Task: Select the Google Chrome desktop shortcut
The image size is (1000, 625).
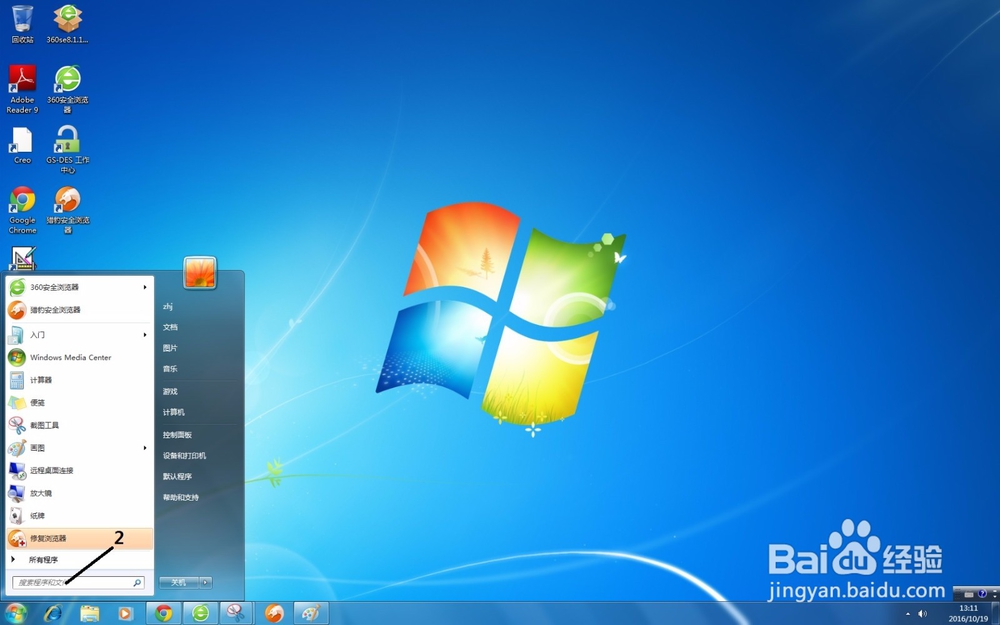Action: tap(22, 210)
